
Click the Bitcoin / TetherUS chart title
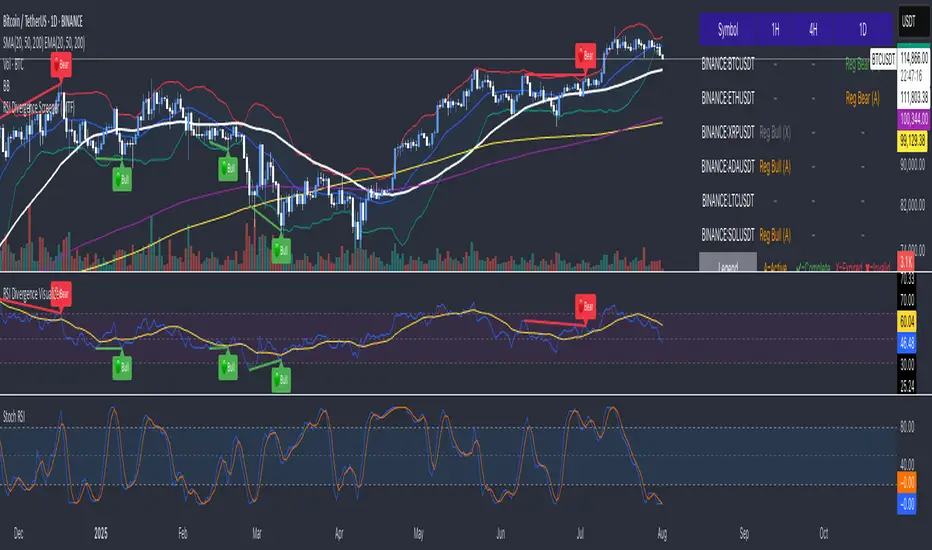point(43,22)
